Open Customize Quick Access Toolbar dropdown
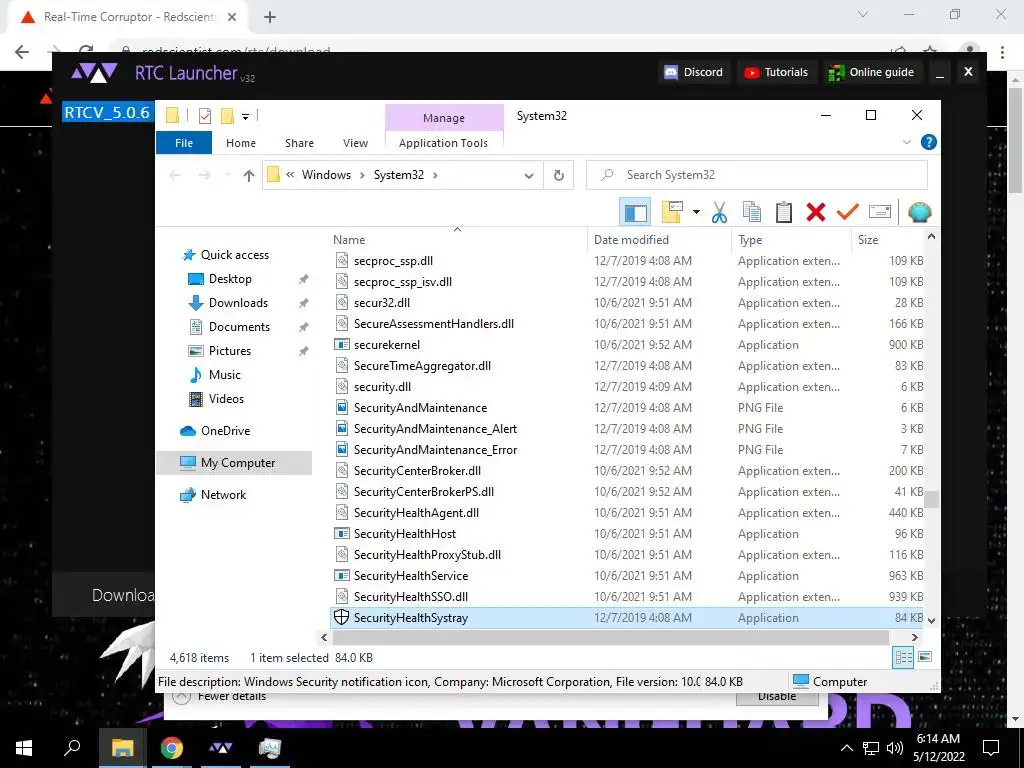 coord(246,116)
